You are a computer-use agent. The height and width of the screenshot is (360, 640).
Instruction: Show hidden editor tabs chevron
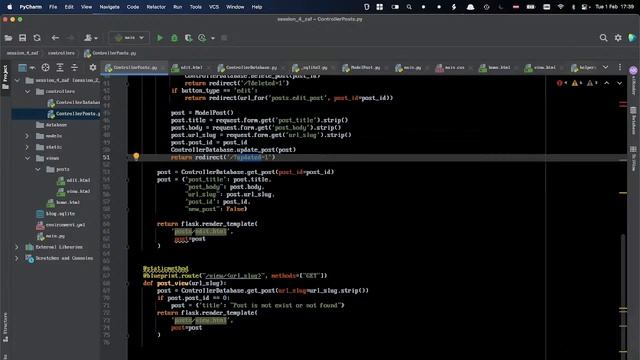[605, 67]
